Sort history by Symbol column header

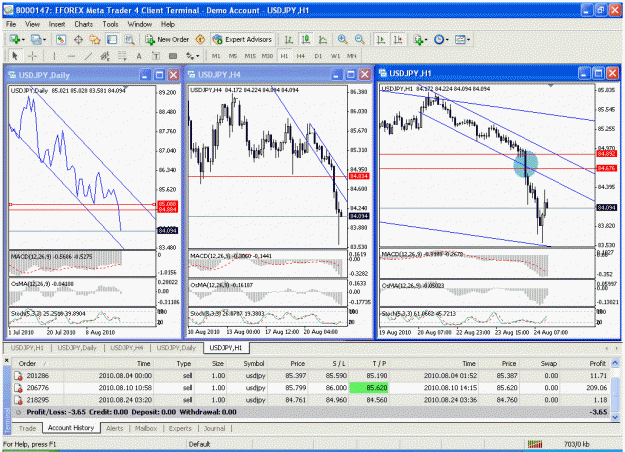[247, 364]
